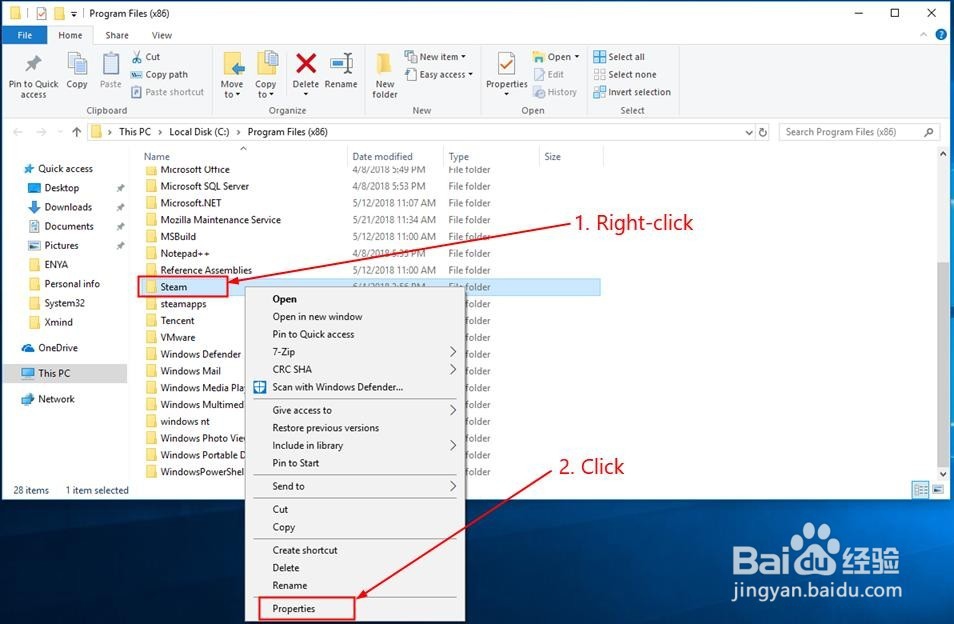Click the Properties checkmark icon in title bar

[41, 13]
